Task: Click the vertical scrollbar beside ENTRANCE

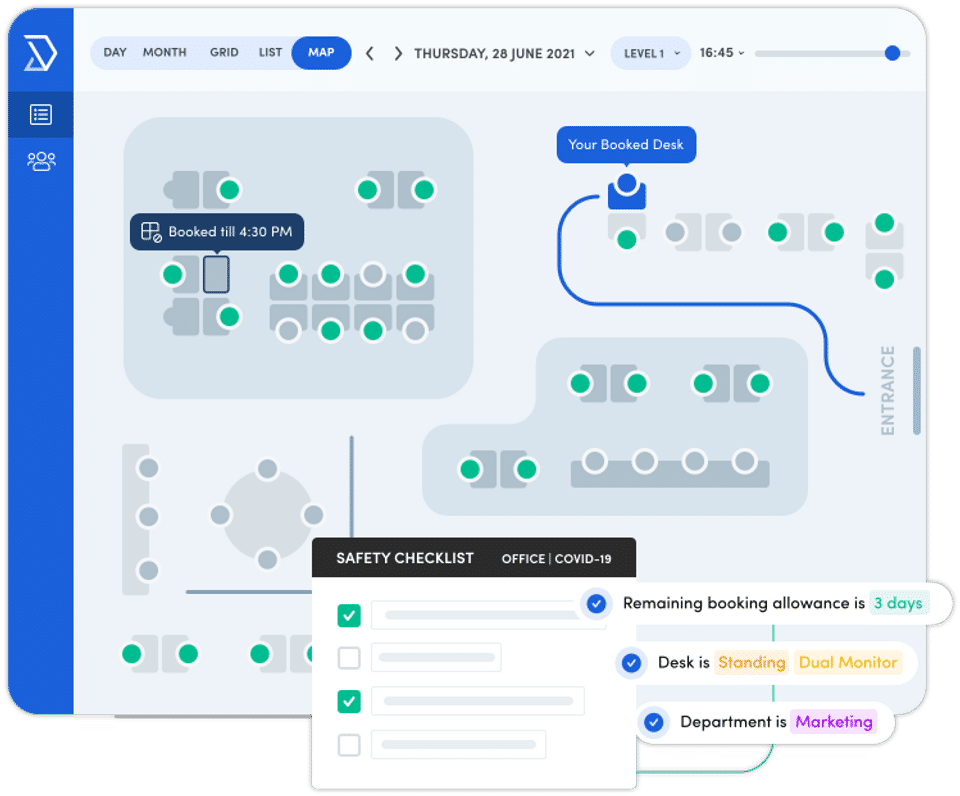Action: [x=917, y=391]
